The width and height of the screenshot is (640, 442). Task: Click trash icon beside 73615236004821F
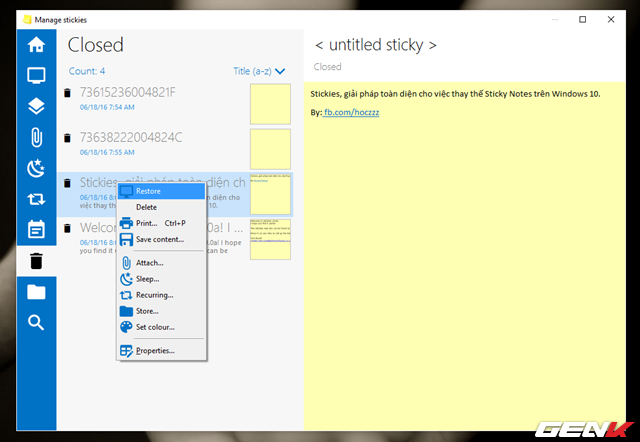pos(67,93)
